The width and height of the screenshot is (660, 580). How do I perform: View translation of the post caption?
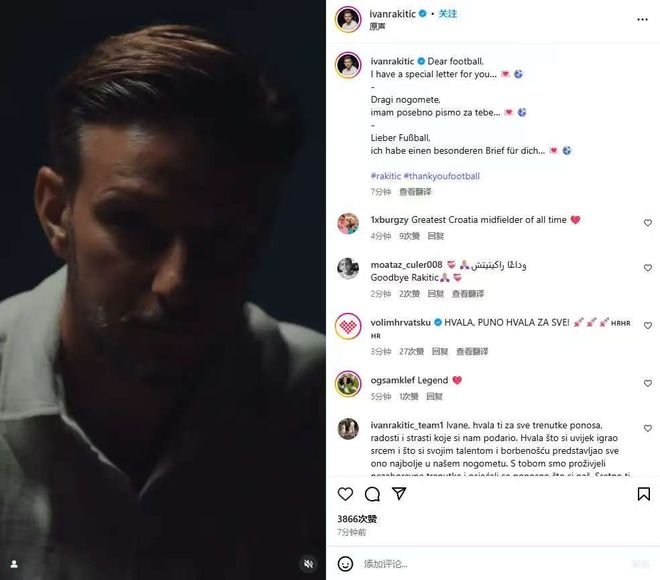pos(415,192)
